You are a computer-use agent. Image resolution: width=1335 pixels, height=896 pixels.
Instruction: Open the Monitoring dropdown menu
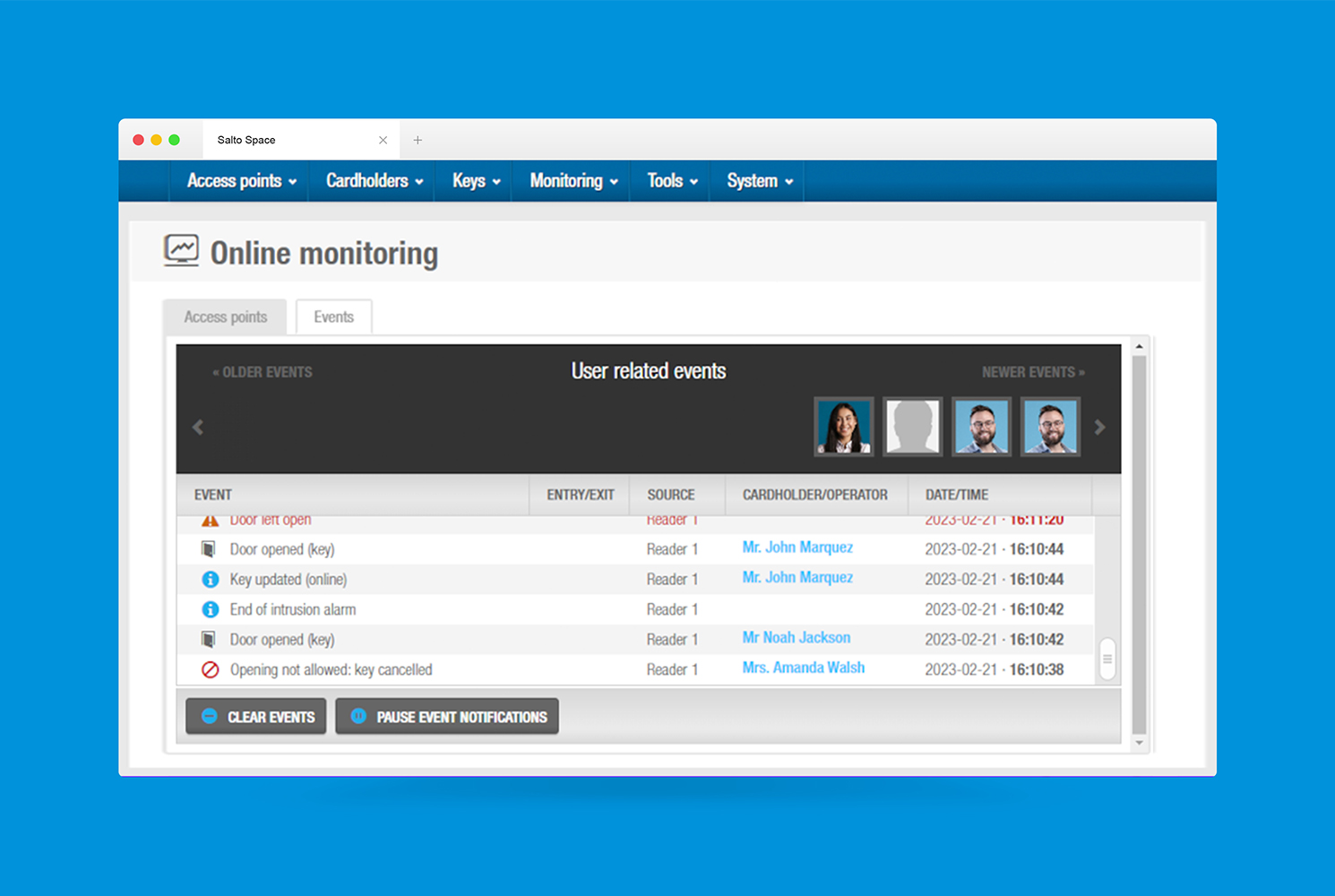click(573, 181)
